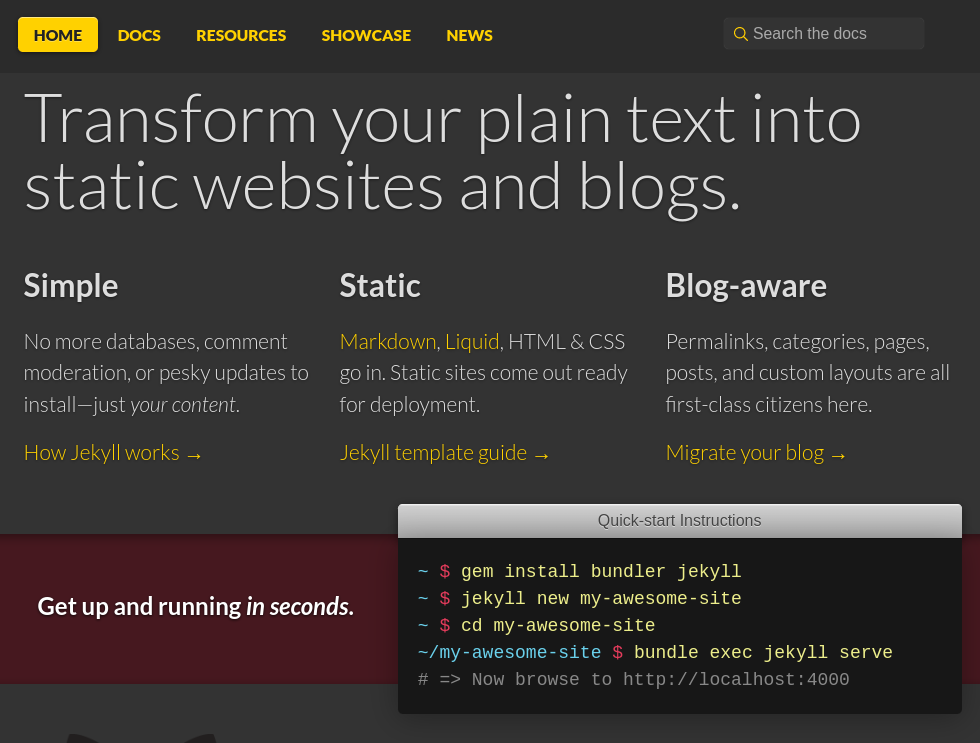Image resolution: width=980 pixels, height=743 pixels.
Task: Open the HOME navigation tab
Action: (x=58, y=35)
